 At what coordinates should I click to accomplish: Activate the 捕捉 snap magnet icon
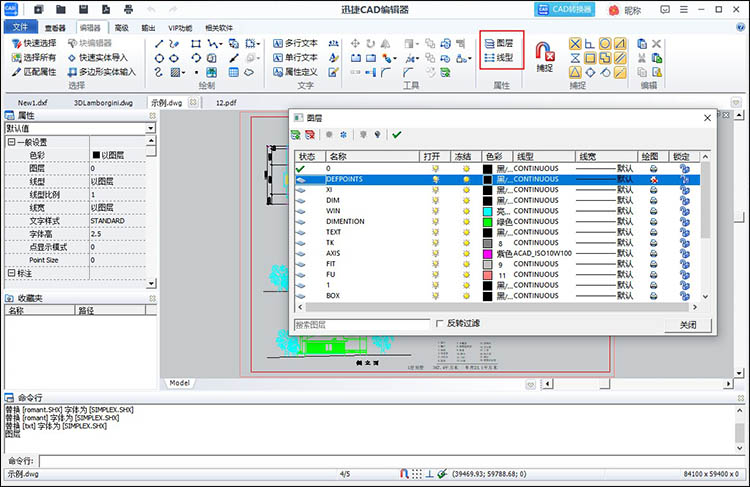coord(545,52)
